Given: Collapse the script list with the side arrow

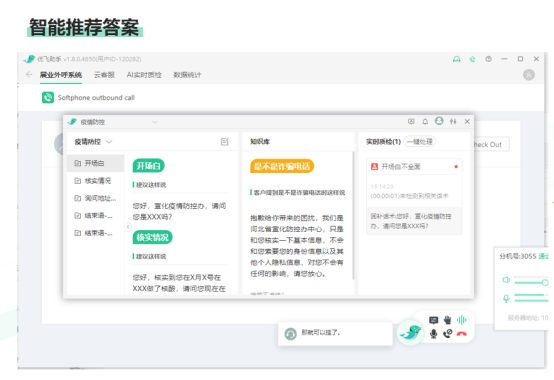Looking at the screenshot, I should [129, 227].
